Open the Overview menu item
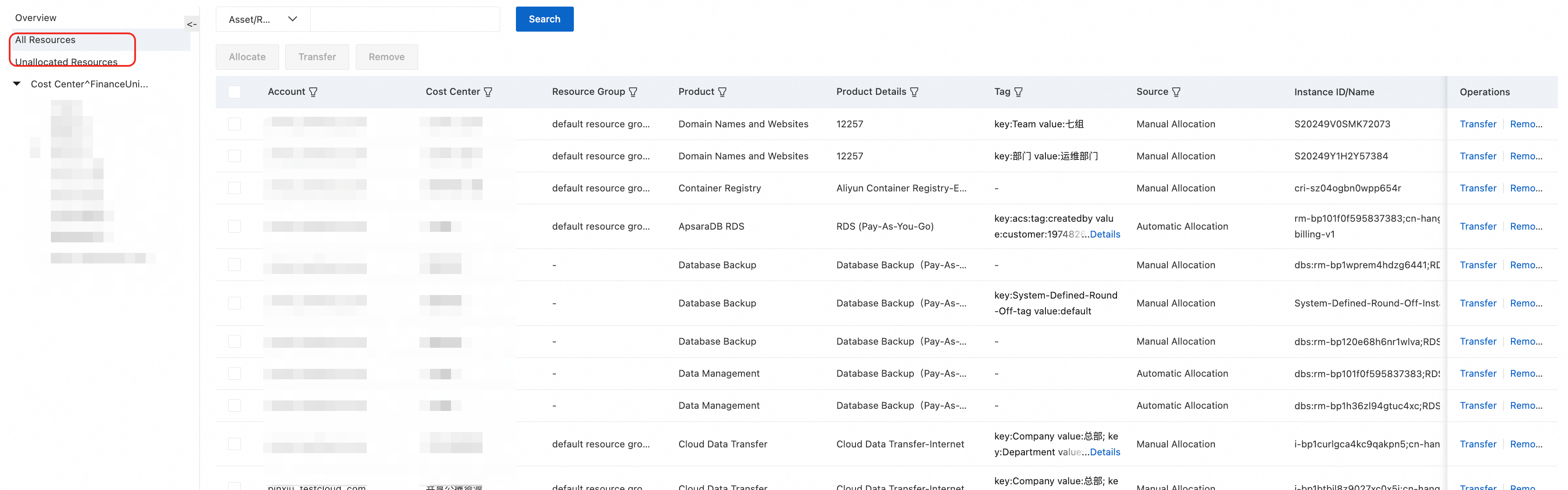1568x490 pixels. click(x=35, y=18)
